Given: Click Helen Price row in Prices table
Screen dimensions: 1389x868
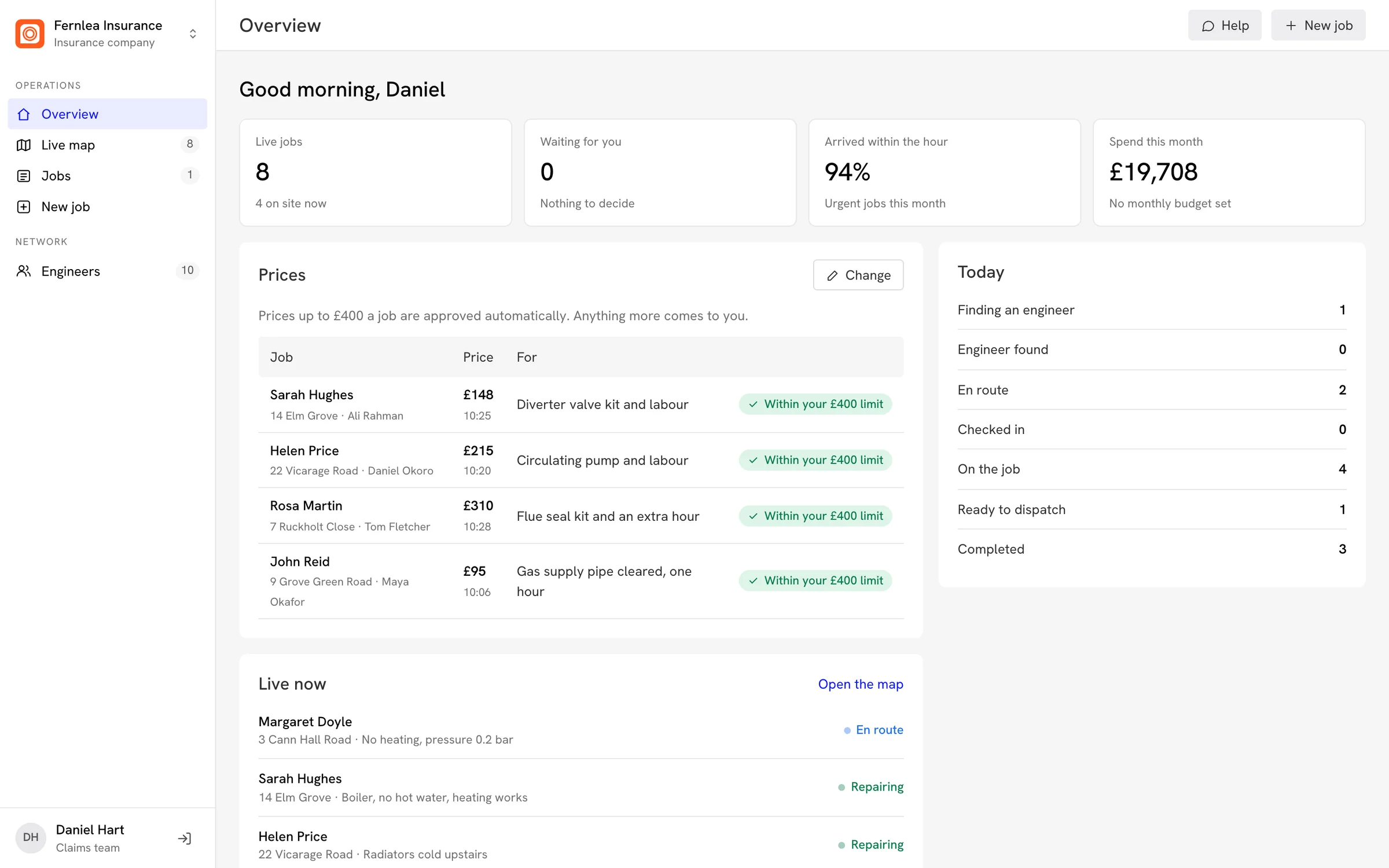Looking at the screenshot, I should click(x=581, y=460).
